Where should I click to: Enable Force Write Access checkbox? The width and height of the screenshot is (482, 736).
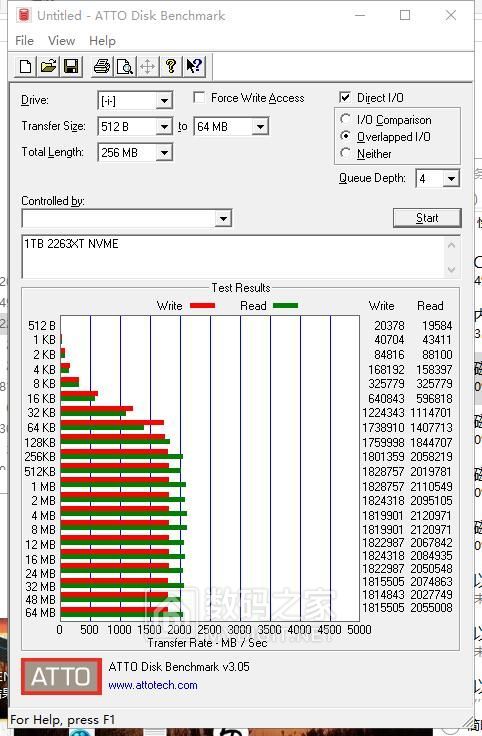click(199, 98)
